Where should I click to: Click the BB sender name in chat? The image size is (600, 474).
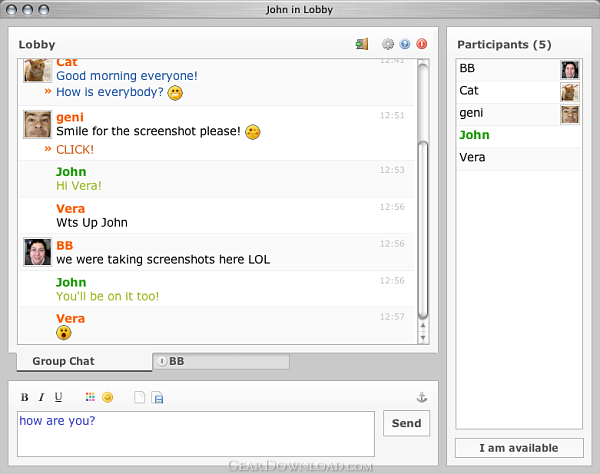click(x=65, y=246)
